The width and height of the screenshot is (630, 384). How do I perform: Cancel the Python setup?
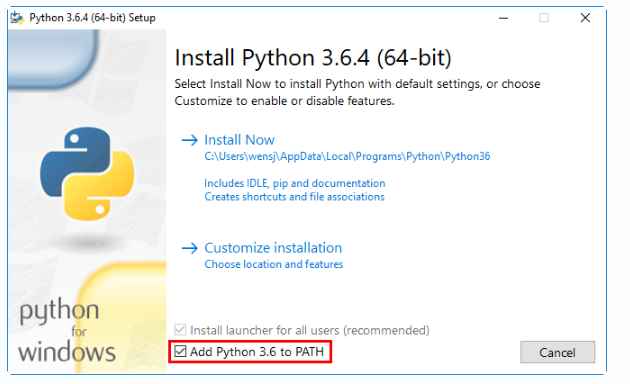pos(557,352)
